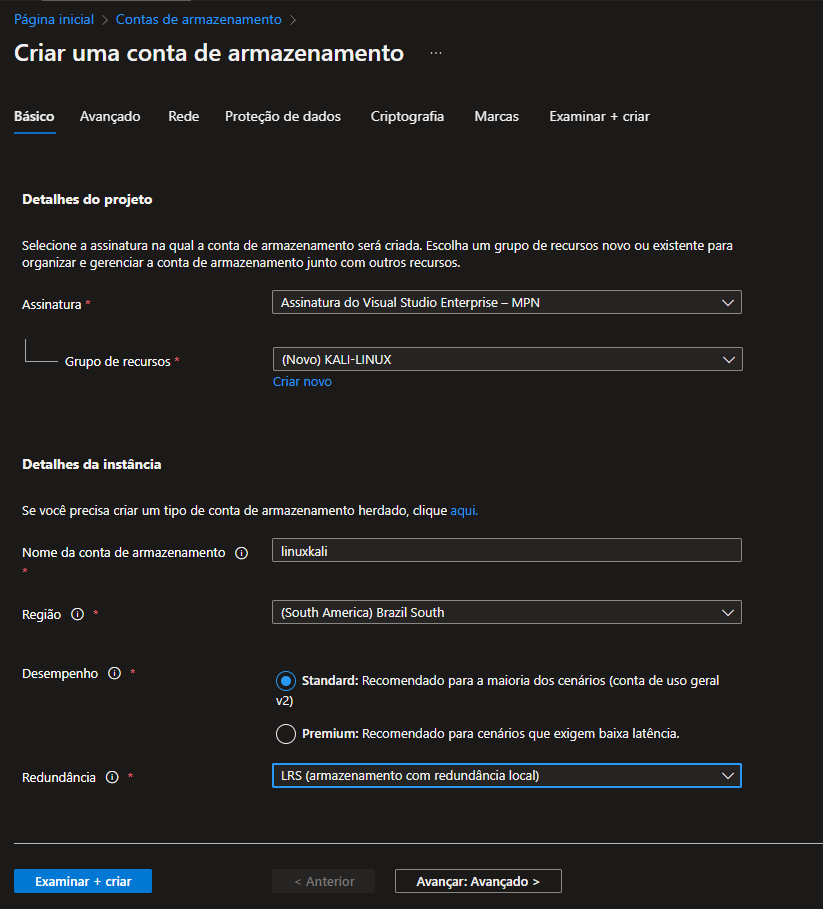This screenshot has height=909, width=823.
Task: Click info icon beside Redundância label
Action: tap(112, 777)
